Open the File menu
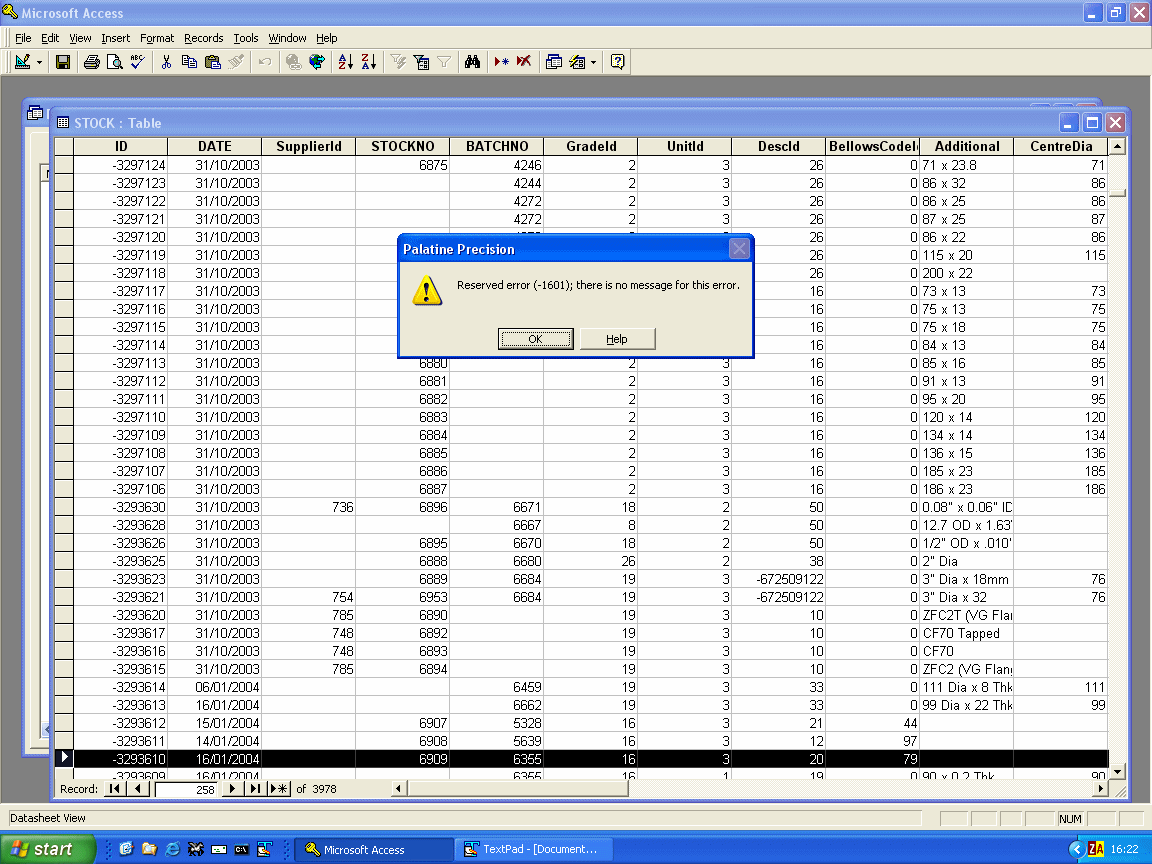The width and height of the screenshot is (1152, 864). 24,38
